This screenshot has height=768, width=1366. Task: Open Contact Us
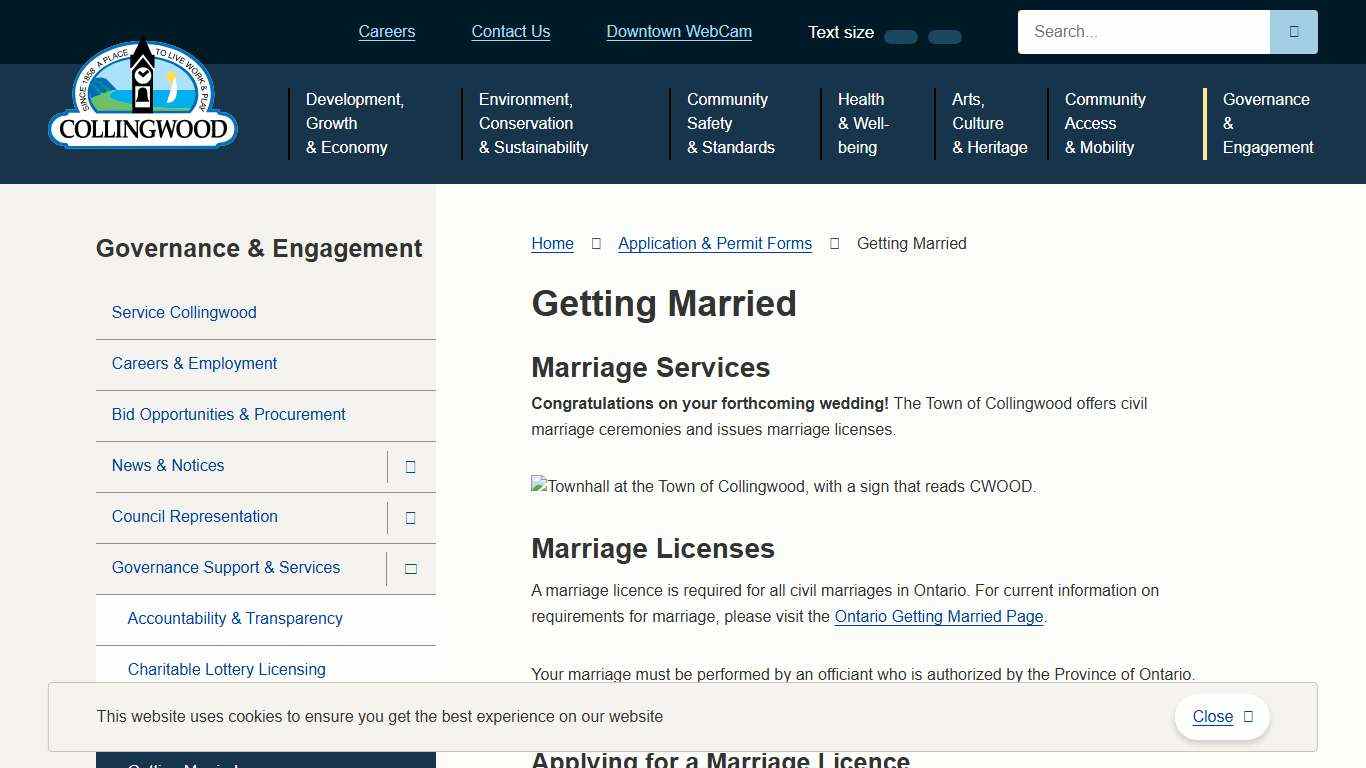pos(511,31)
